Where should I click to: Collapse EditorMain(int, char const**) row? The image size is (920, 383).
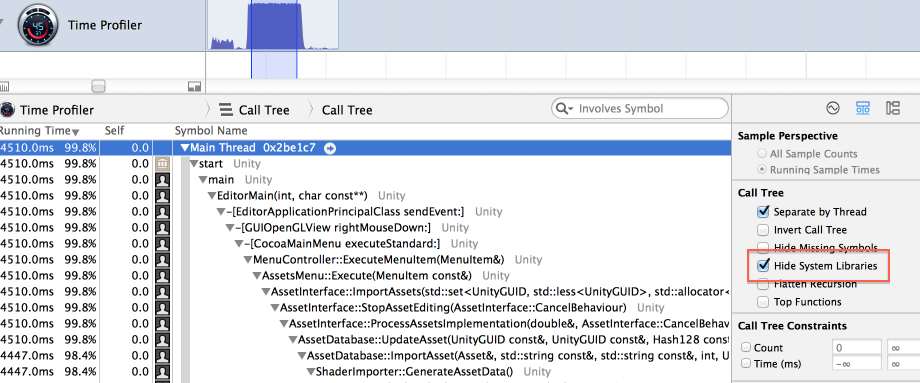pyautogui.click(x=212, y=196)
